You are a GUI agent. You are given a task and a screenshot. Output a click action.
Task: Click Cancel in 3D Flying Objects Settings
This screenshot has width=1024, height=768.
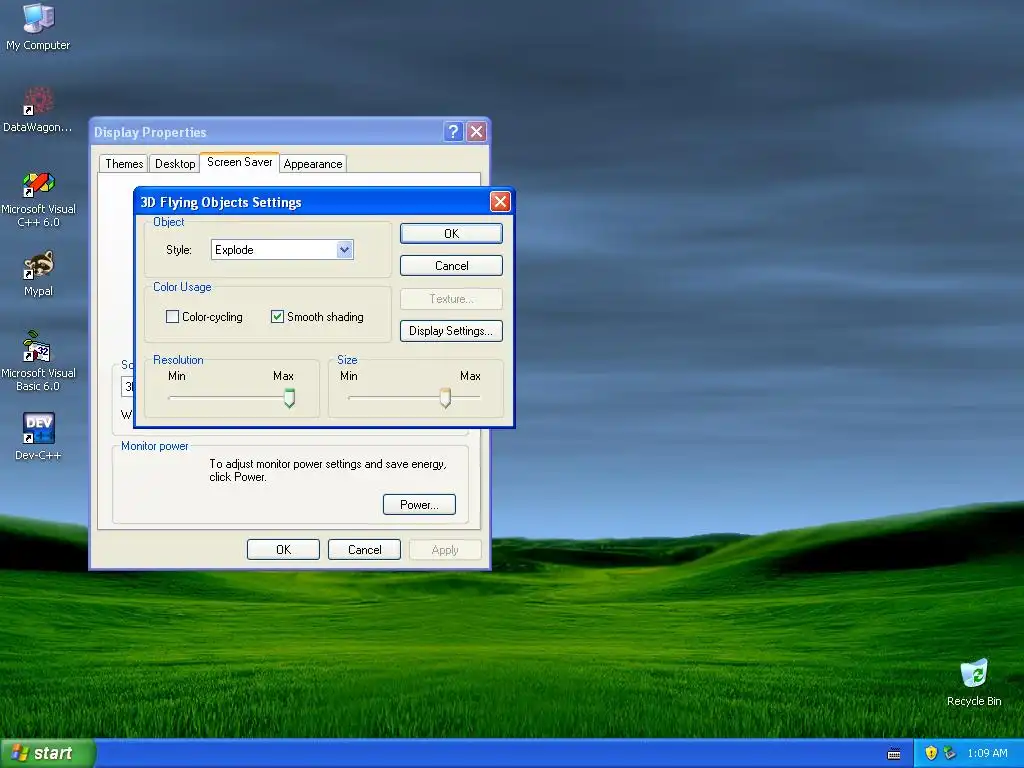pos(451,266)
